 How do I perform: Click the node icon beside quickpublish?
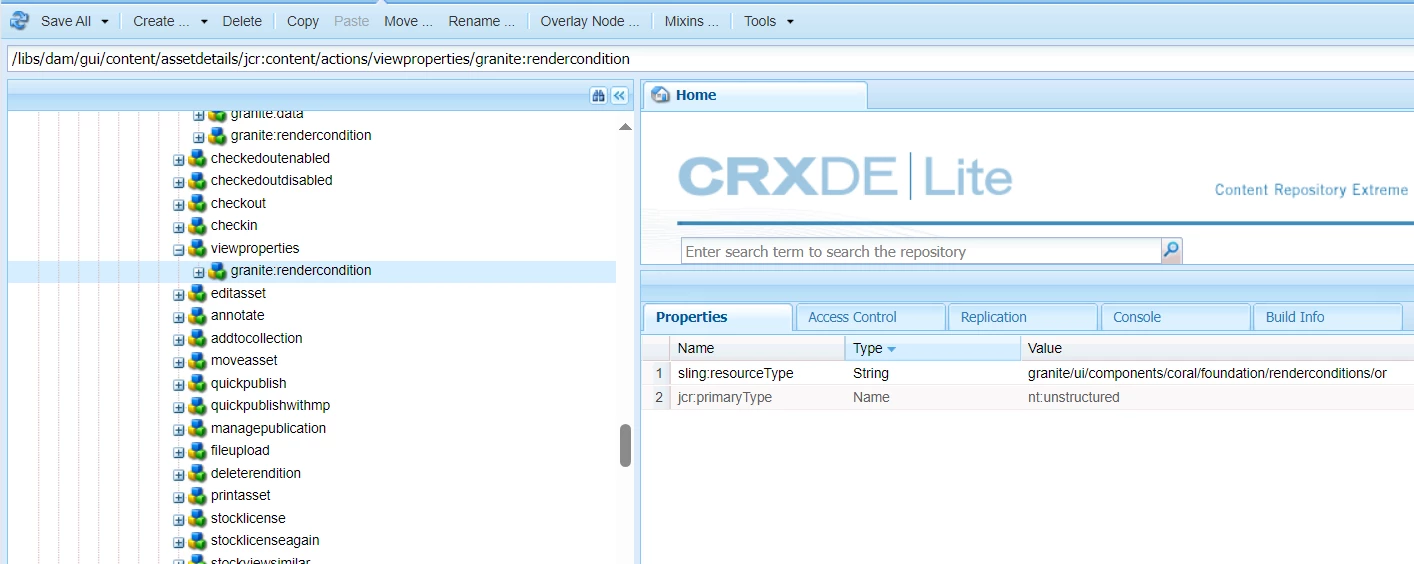click(x=197, y=383)
